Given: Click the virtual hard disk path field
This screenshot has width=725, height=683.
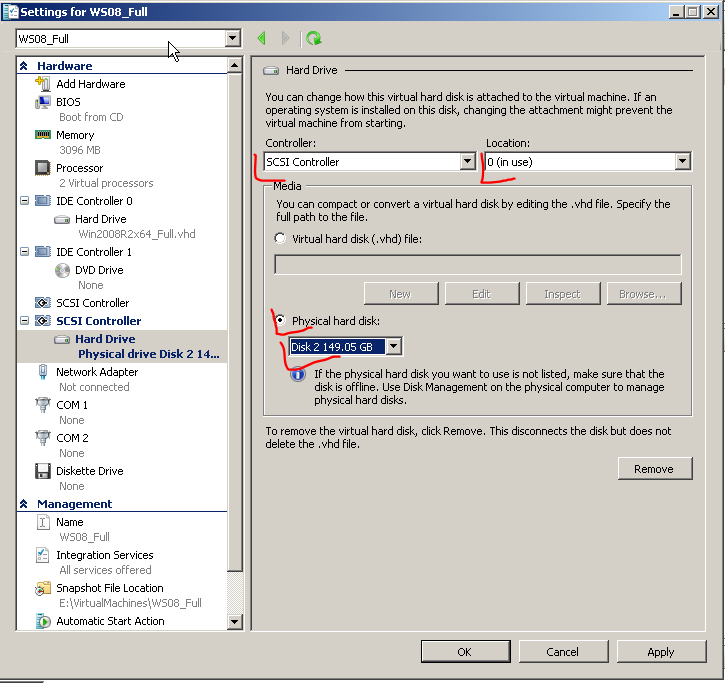Looking at the screenshot, I should [477, 264].
